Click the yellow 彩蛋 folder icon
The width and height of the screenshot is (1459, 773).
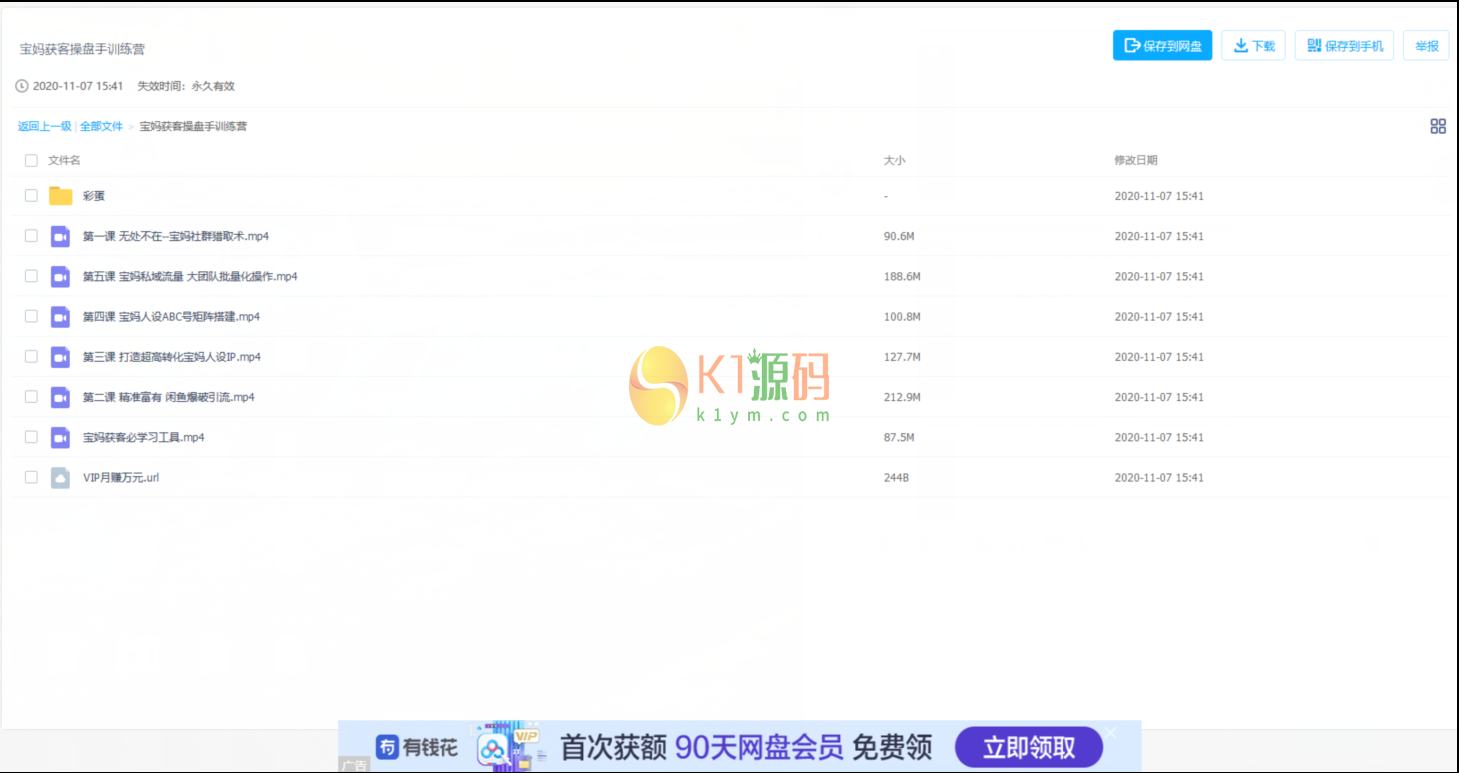tap(61, 196)
